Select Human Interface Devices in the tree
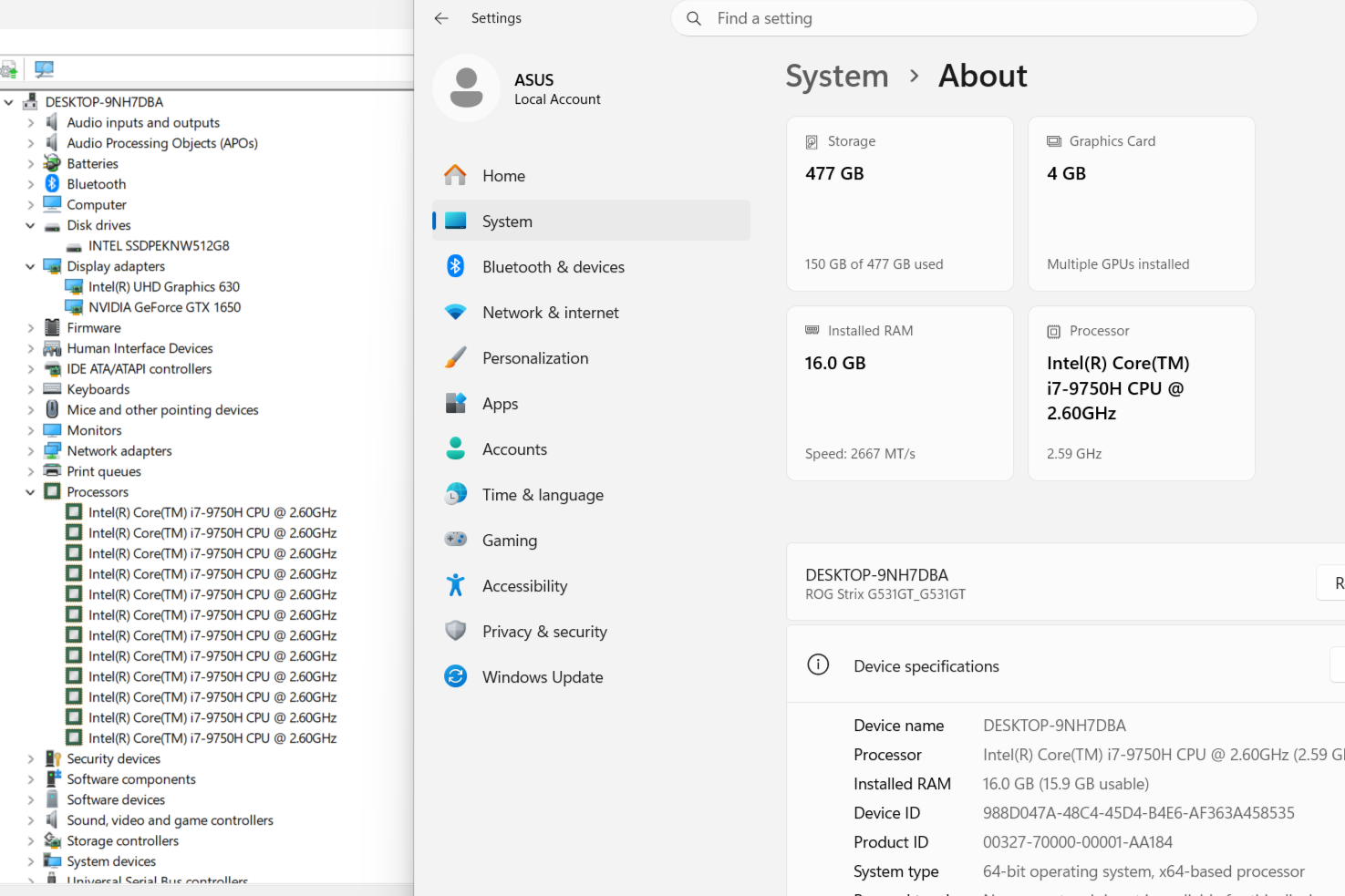The image size is (1345, 896). 140,348
